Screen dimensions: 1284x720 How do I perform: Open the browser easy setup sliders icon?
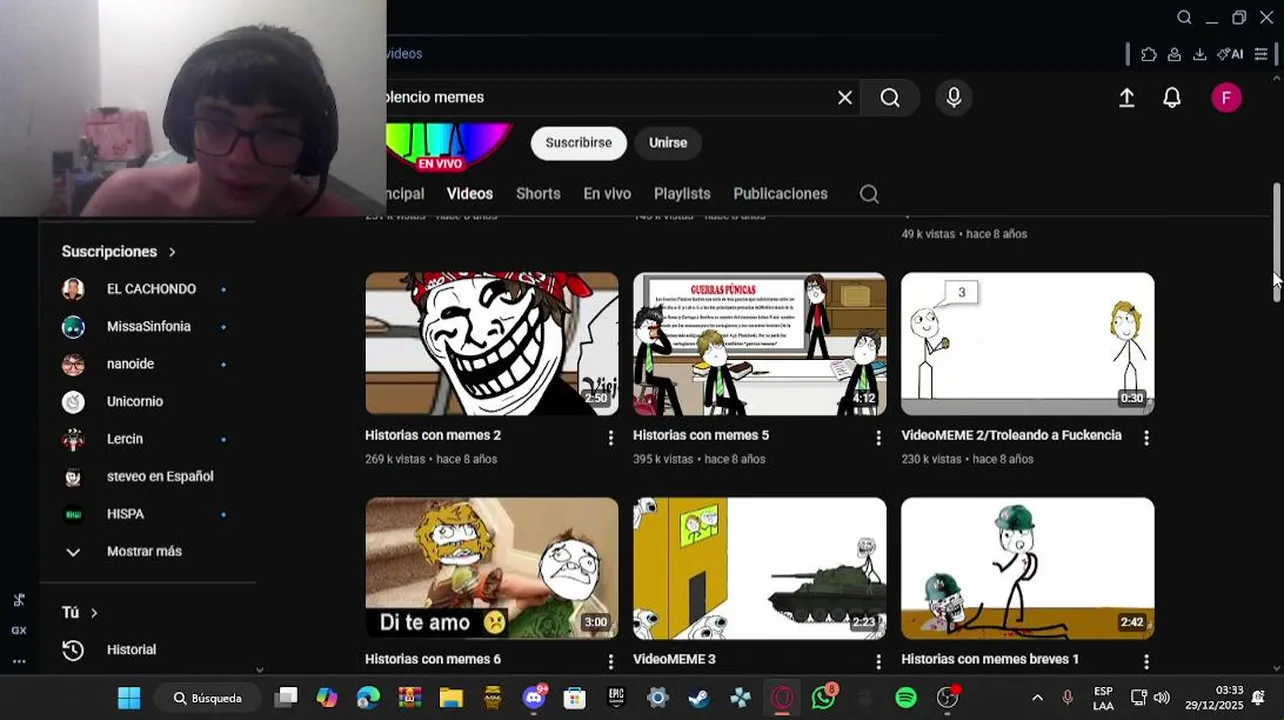pyautogui.click(x=1261, y=54)
